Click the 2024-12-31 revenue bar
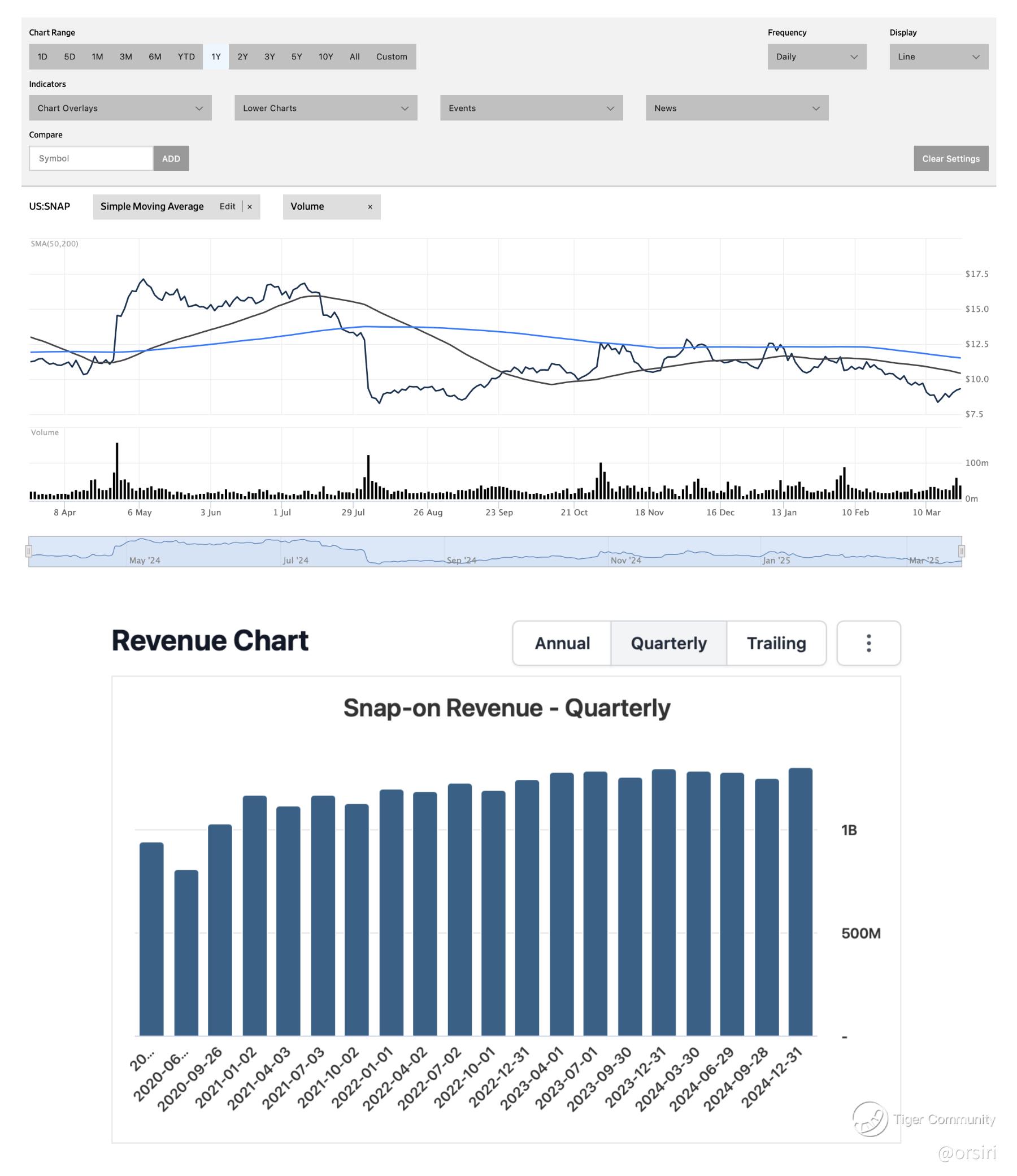Screen dimensions: 1017x1176 click(800, 902)
